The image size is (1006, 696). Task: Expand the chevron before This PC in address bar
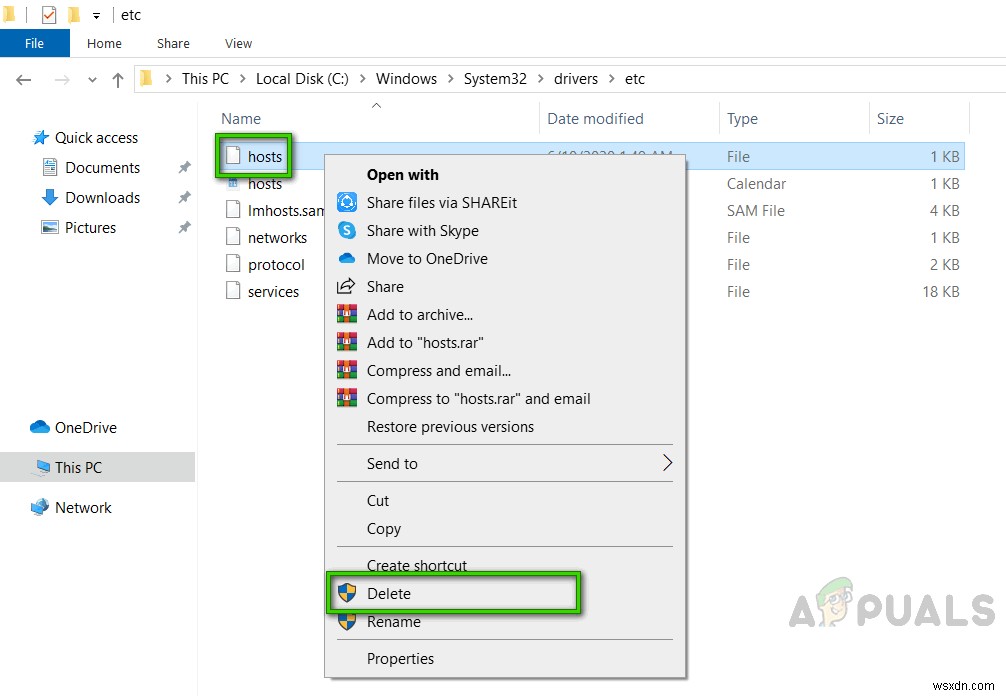pos(168,79)
